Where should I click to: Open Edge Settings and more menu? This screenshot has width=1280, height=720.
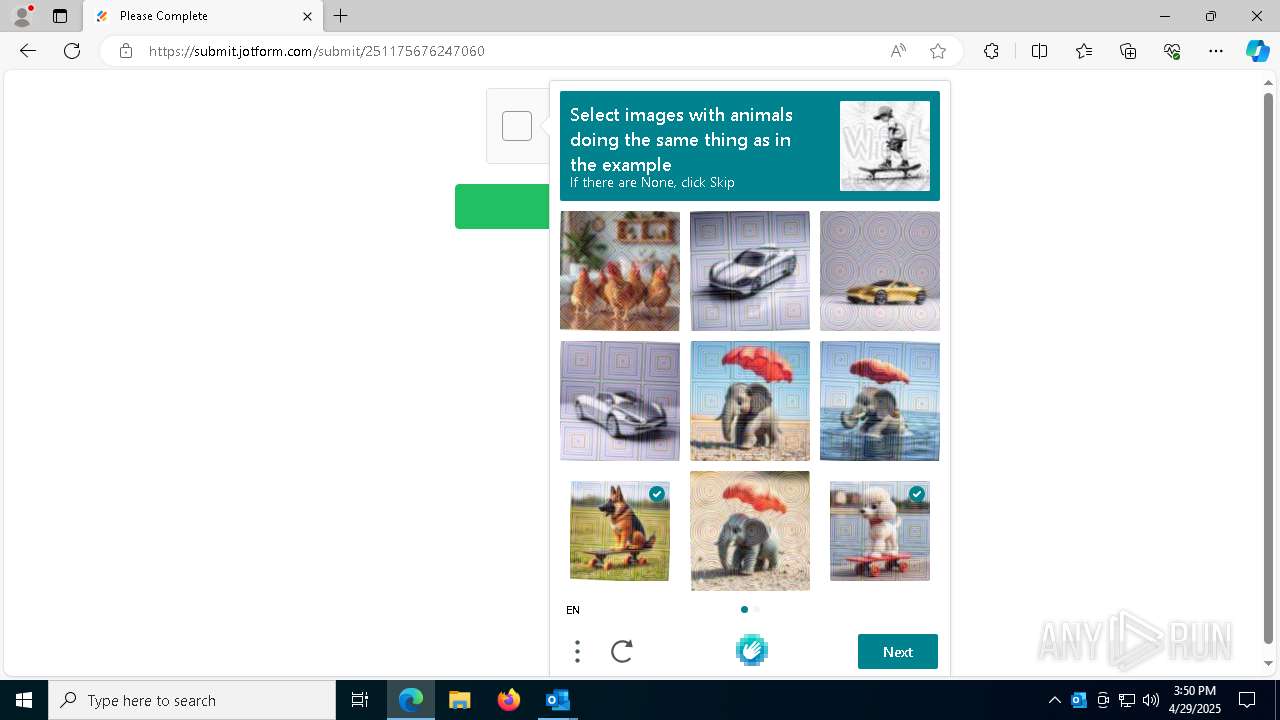click(1216, 51)
